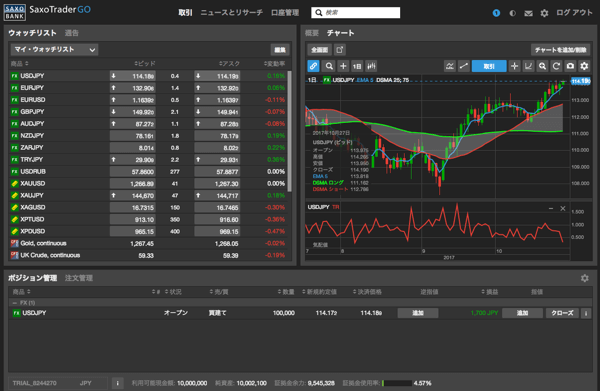Screen dimensions: 600x391
Task: Sort watchlist by 変動率 column
Action: 274,64
